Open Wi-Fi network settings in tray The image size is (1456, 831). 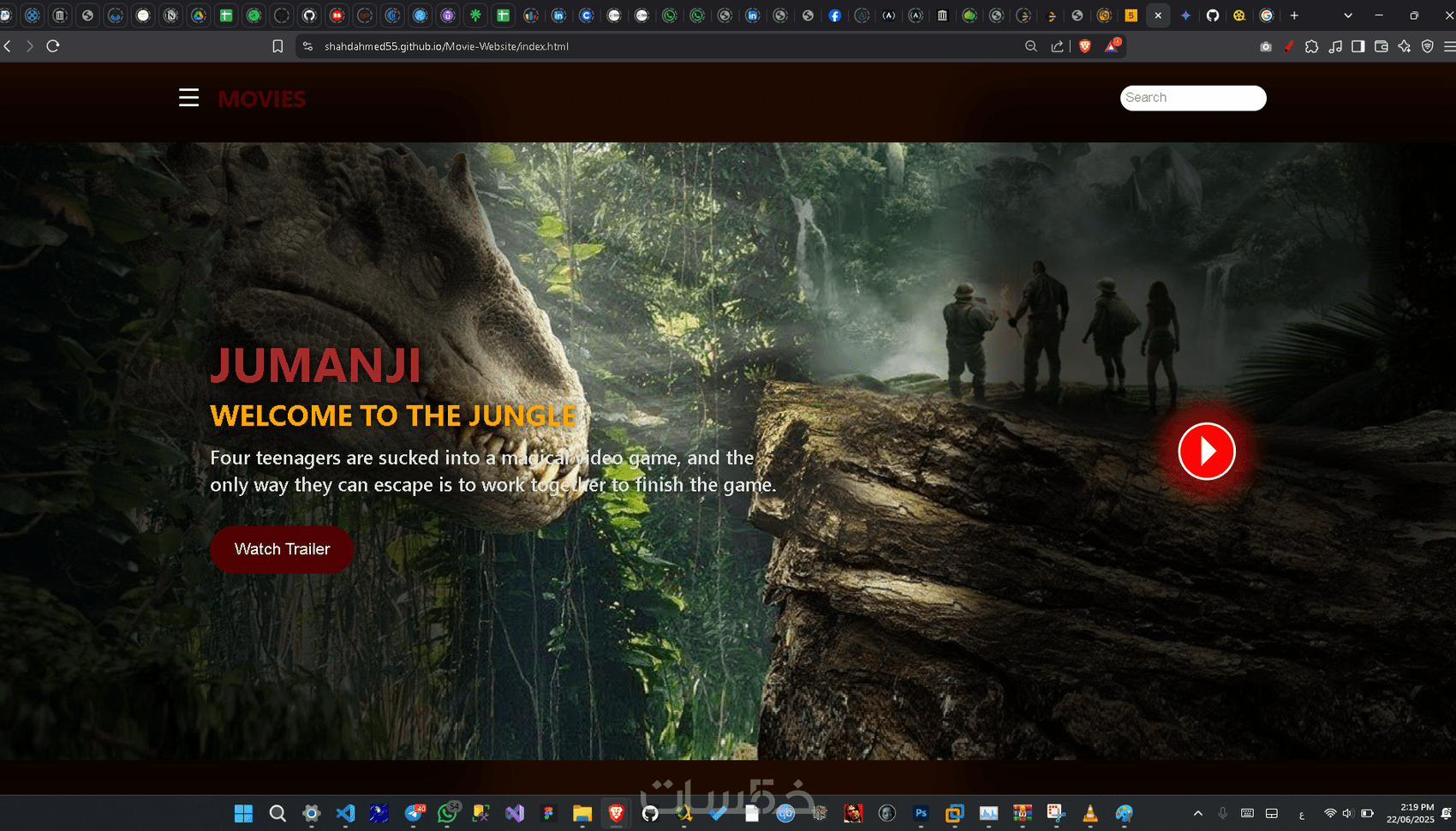point(1330,813)
